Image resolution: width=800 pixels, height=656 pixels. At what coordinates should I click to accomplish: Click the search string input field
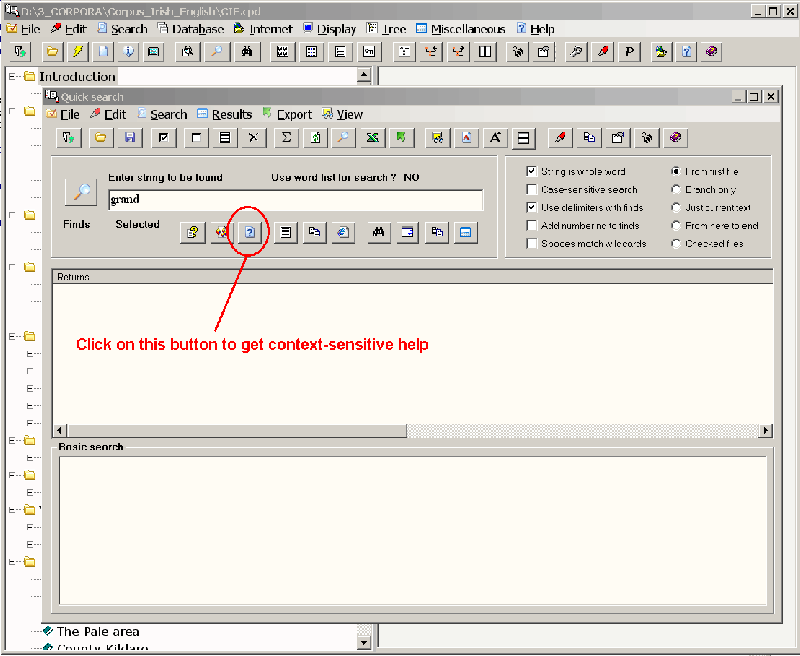coord(295,200)
